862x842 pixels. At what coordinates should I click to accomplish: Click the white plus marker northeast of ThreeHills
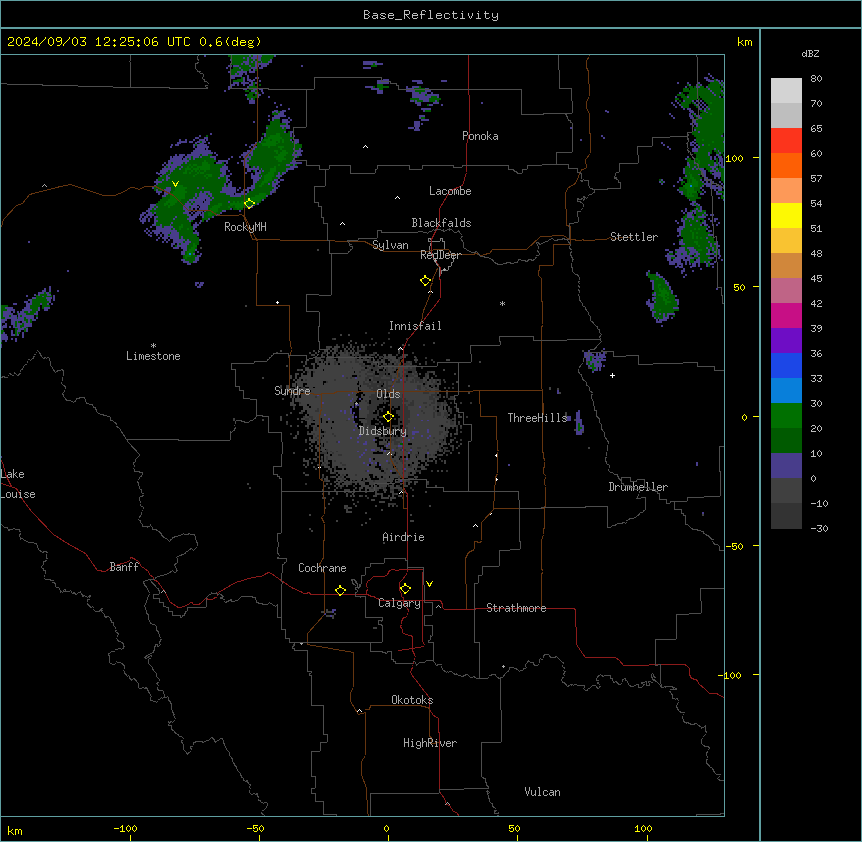(612, 375)
